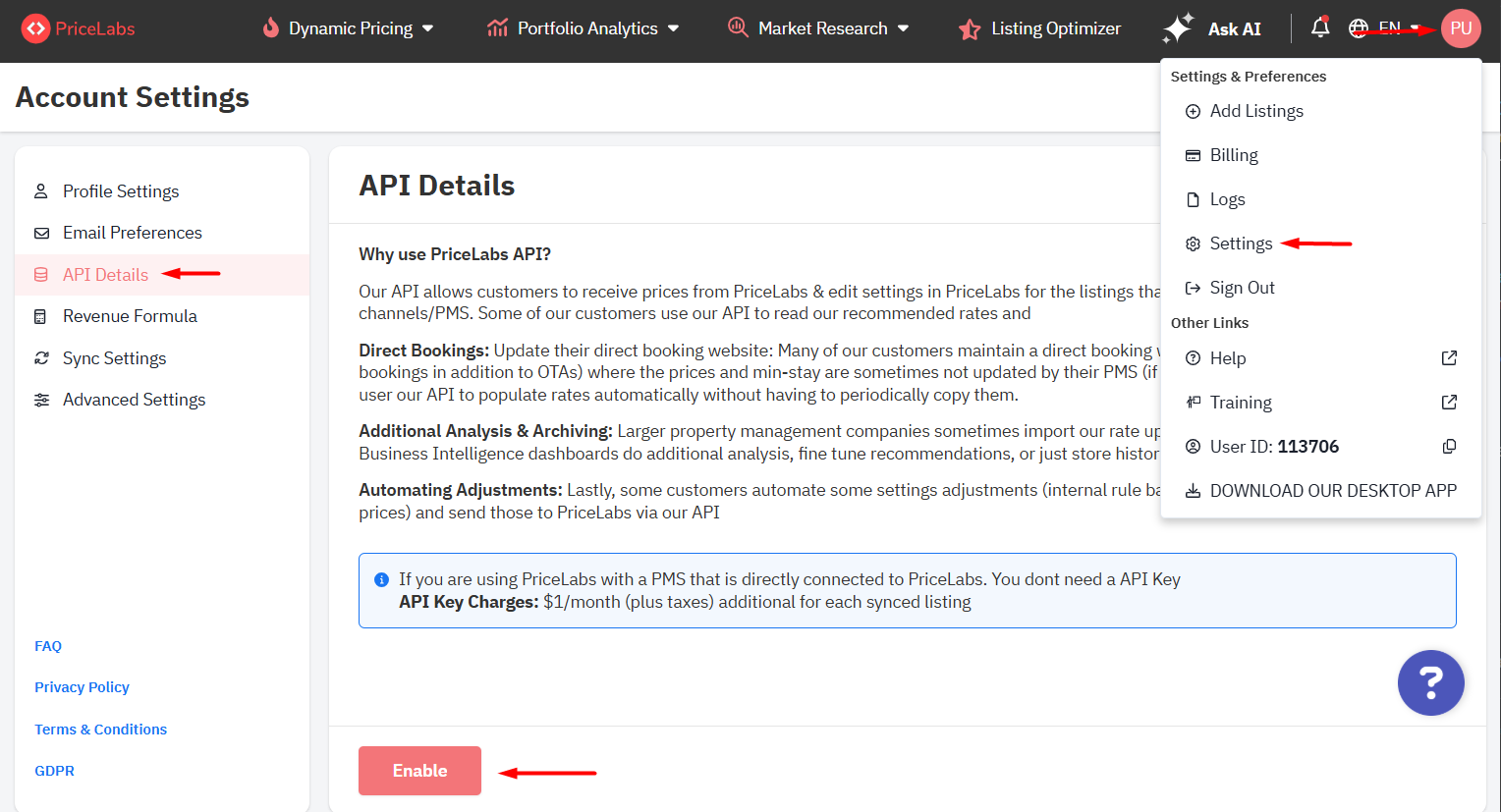Open the blue help question bubble
Image resolution: width=1501 pixels, height=812 pixels.
pos(1430,682)
